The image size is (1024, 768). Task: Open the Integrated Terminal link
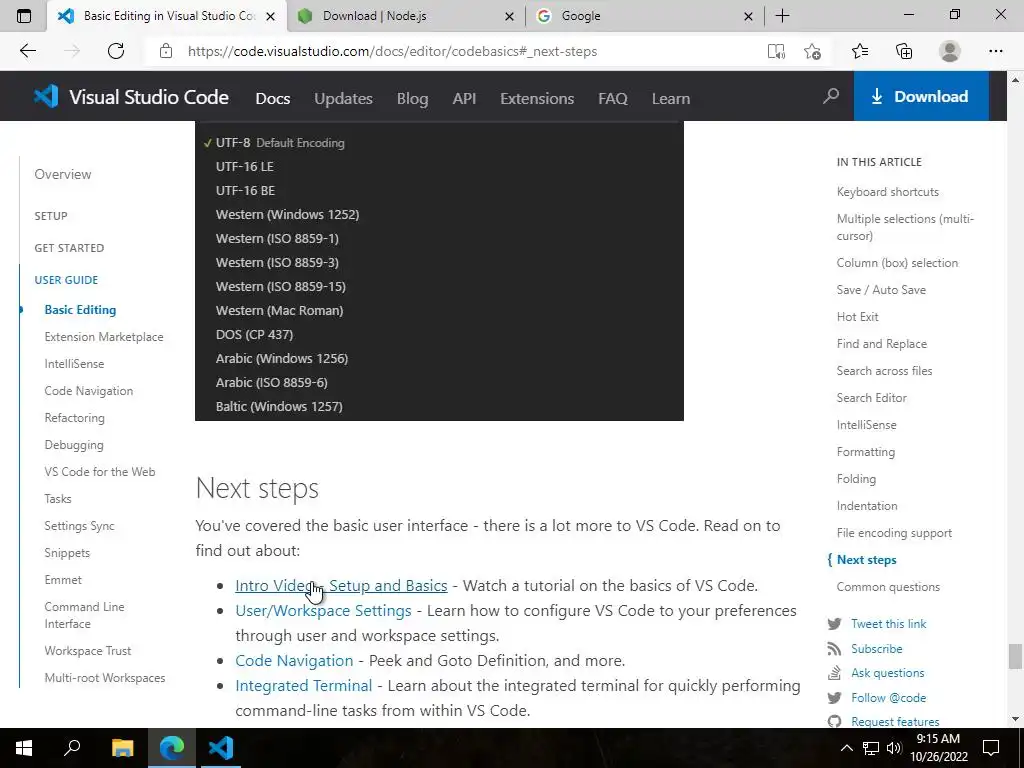pos(303,685)
